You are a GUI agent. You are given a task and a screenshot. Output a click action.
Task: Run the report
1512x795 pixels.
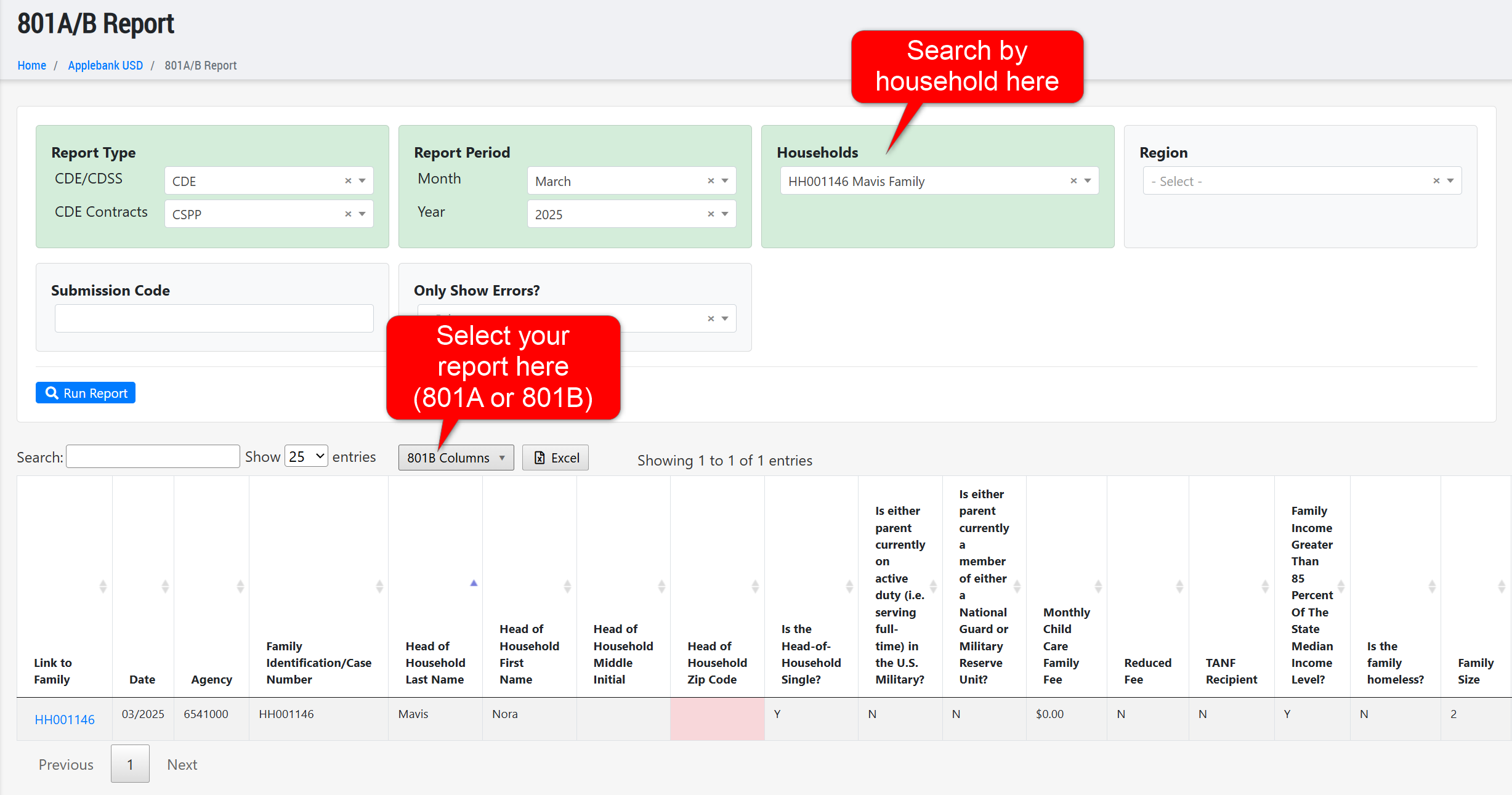point(86,393)
